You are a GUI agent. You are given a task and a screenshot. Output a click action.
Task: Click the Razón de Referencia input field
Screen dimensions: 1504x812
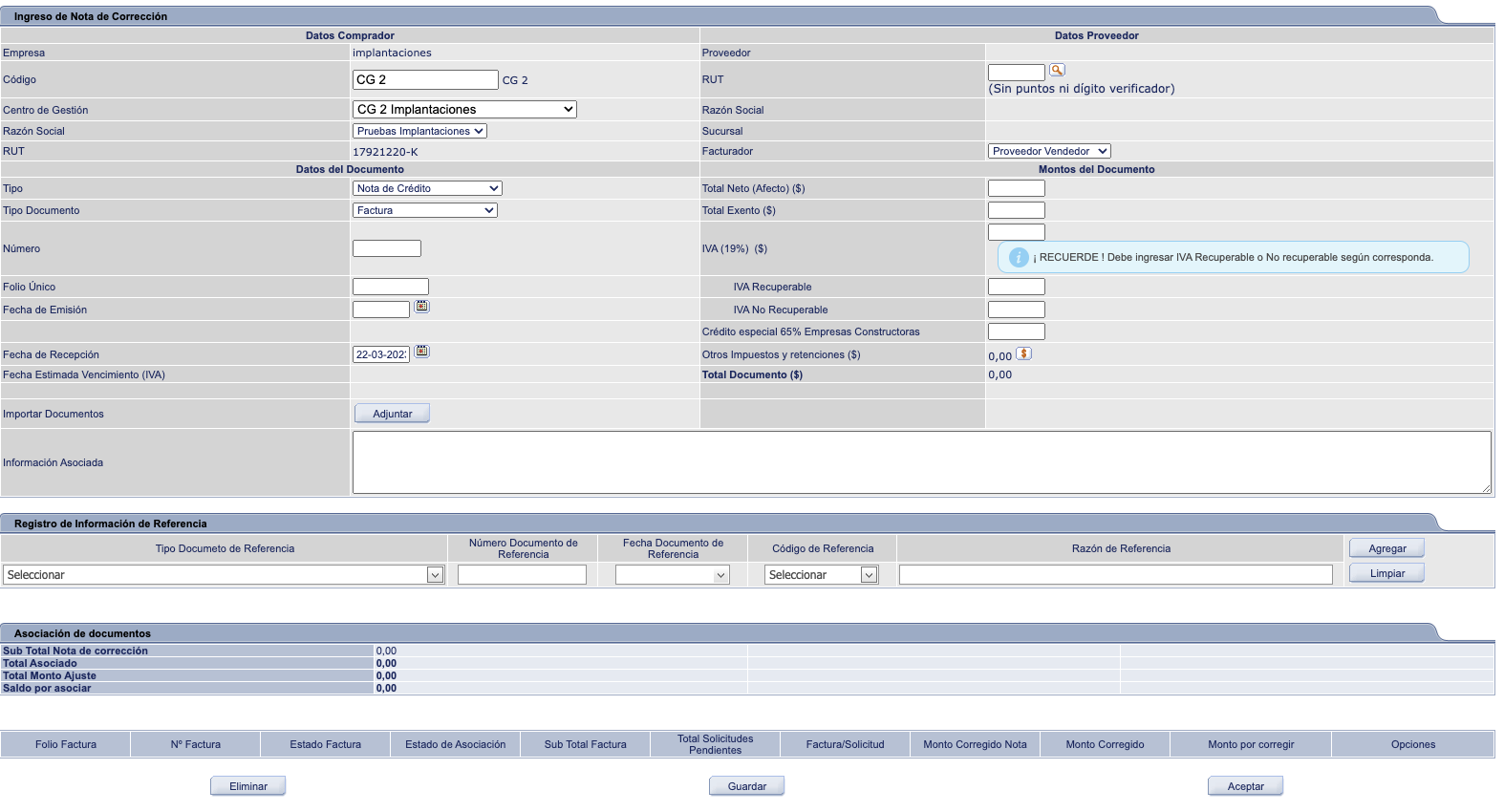point(1115,574)
